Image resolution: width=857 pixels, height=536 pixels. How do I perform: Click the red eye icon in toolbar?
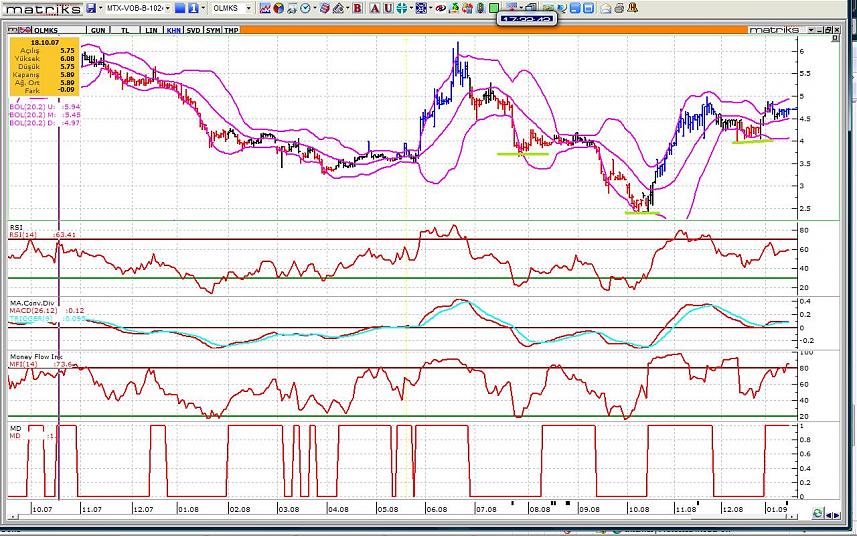click(438, 8)
